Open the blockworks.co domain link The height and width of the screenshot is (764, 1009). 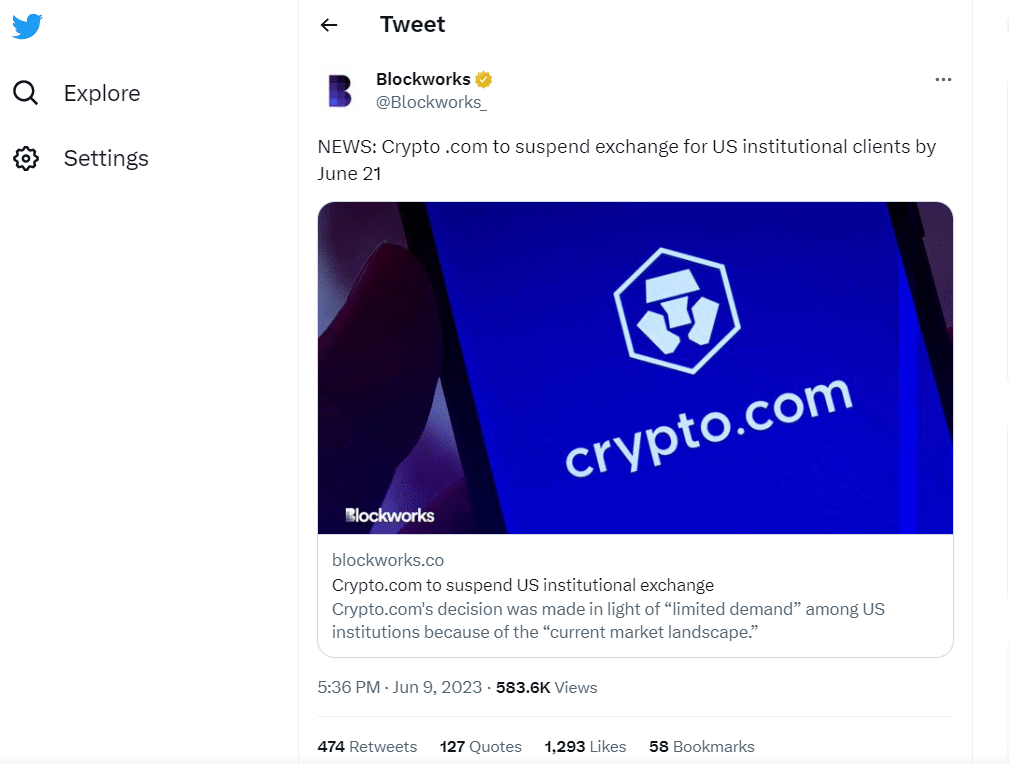pos(388,560)
